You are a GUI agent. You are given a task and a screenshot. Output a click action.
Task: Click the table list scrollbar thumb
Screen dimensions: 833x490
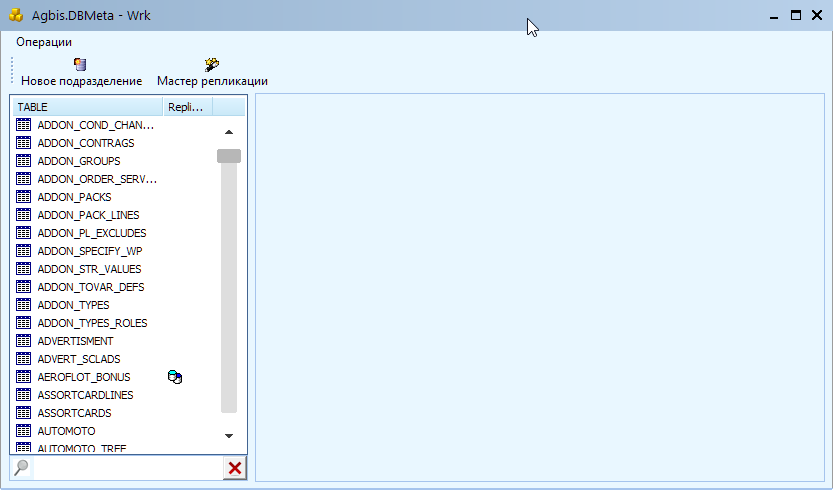point(229,156)
